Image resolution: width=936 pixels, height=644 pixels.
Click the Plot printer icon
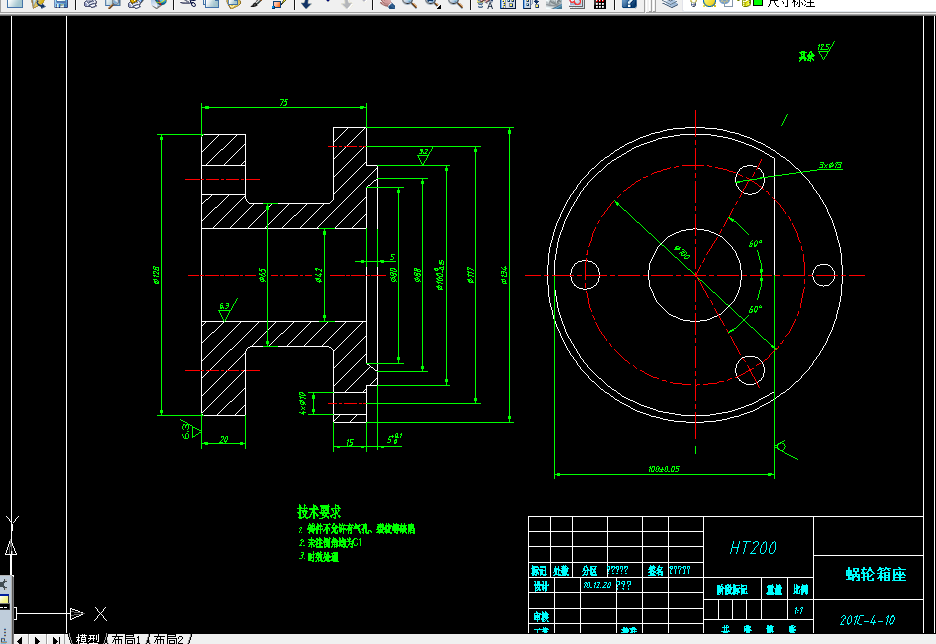pos(90,3)
